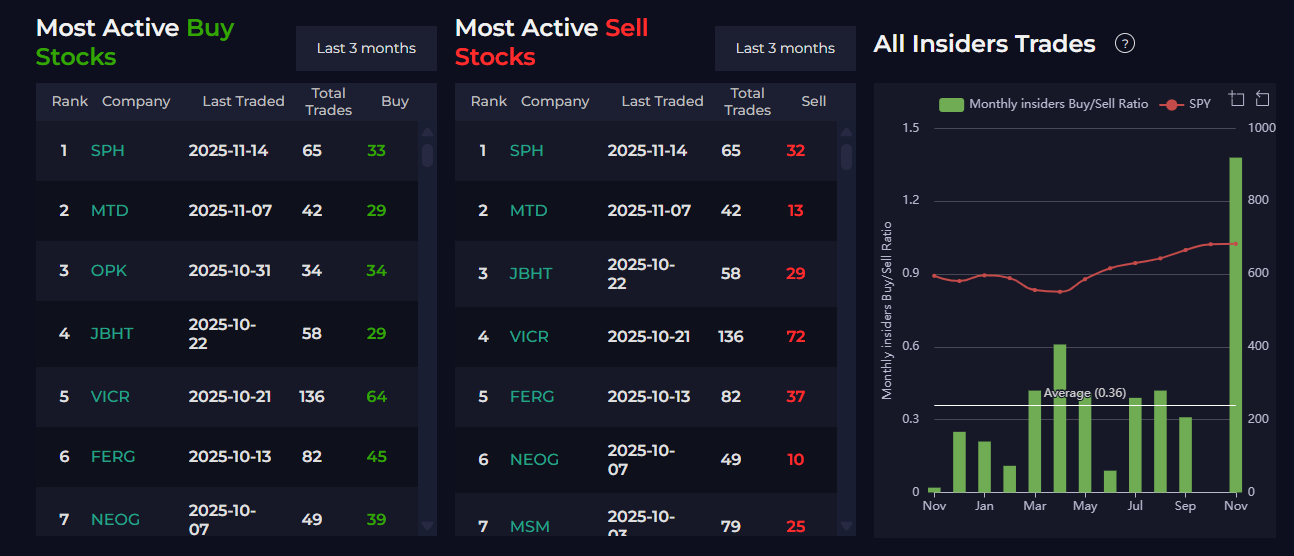Open VICR ticker in Sell Stocks table
1294x556 pixels.
click(529, 336)
